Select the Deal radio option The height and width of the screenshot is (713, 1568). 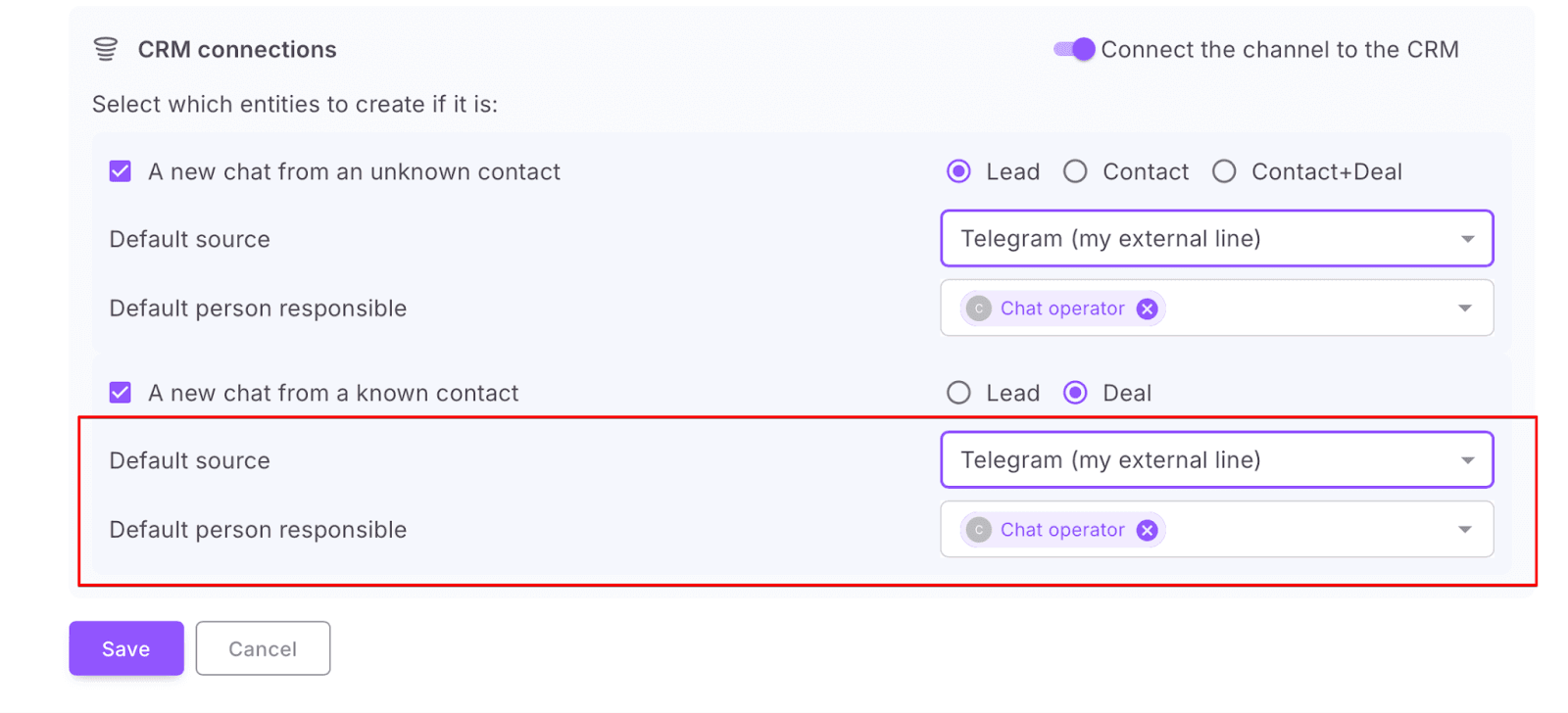click(1075, 394)
